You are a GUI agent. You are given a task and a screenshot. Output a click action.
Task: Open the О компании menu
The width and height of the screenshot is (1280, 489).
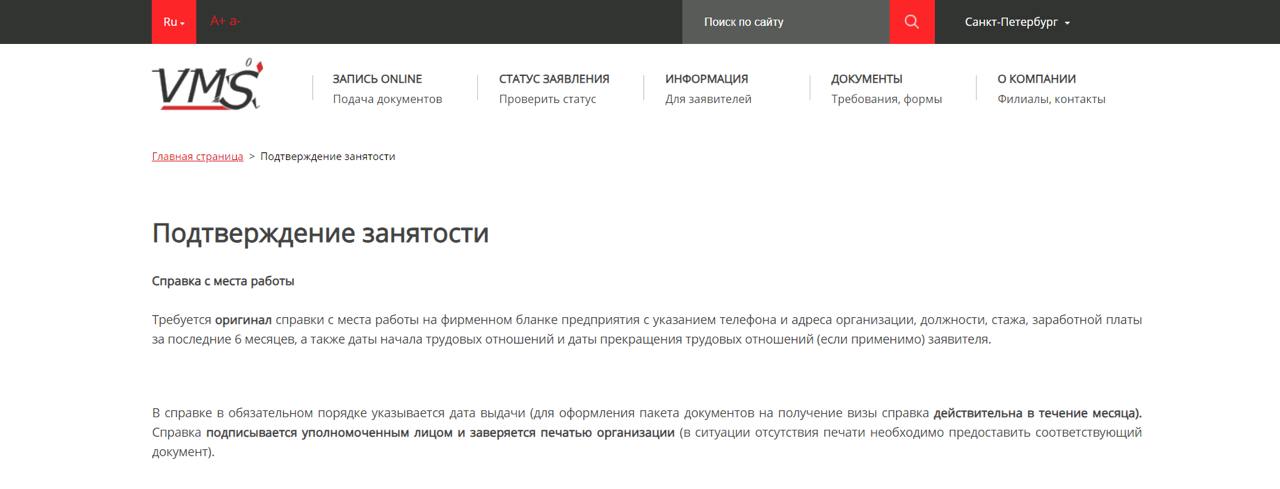pos(1036,79)
